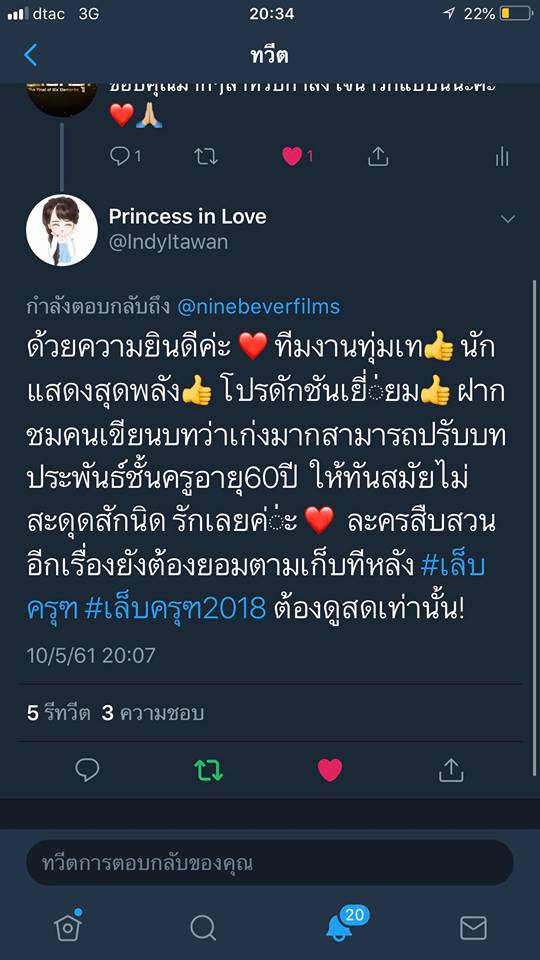
Task: Share the upper tweet via share icon
Action: (378, 157)
